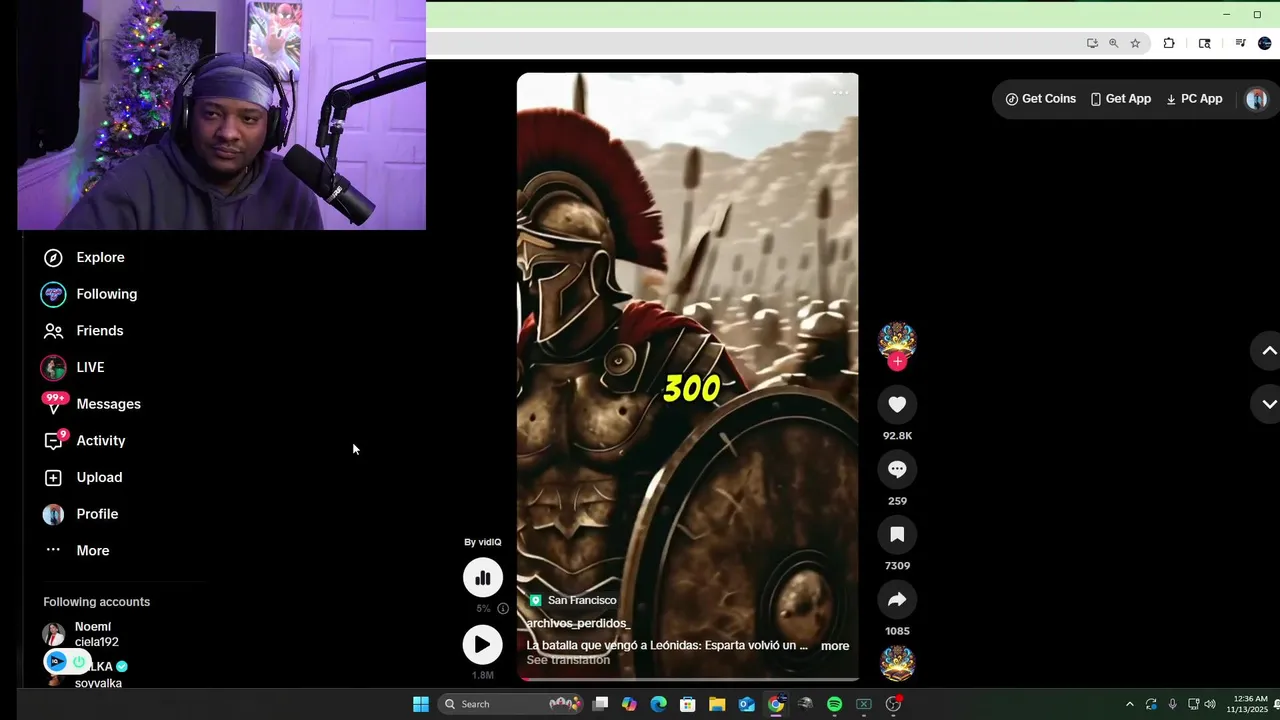Viewport: 1280px width, 720px height.
Task: Expand the caption with 'more'
Action: point(835,646)
